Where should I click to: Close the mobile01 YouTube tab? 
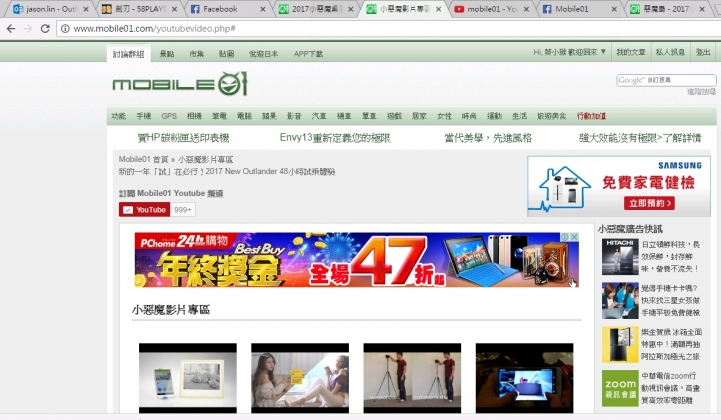526,9
